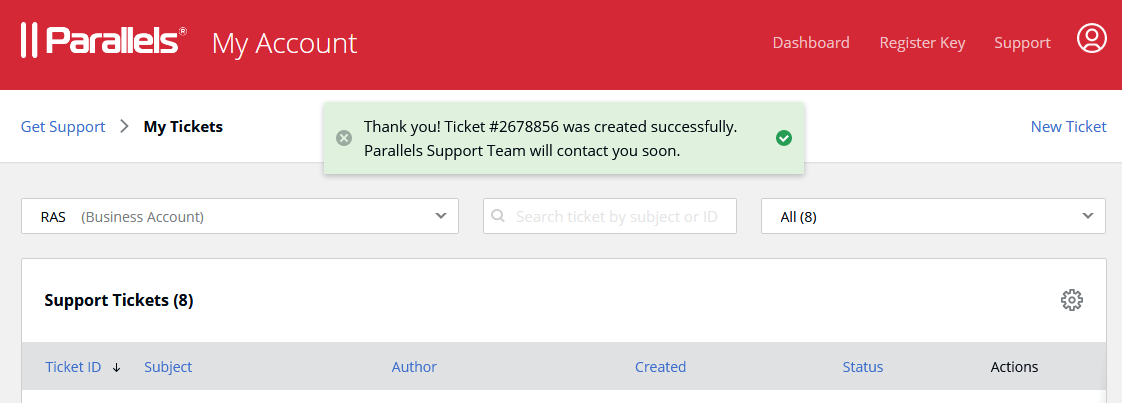This screenshot has width=1122, height=403.
Task: Go to the Dashboard menu
Action: pos(811,43)
